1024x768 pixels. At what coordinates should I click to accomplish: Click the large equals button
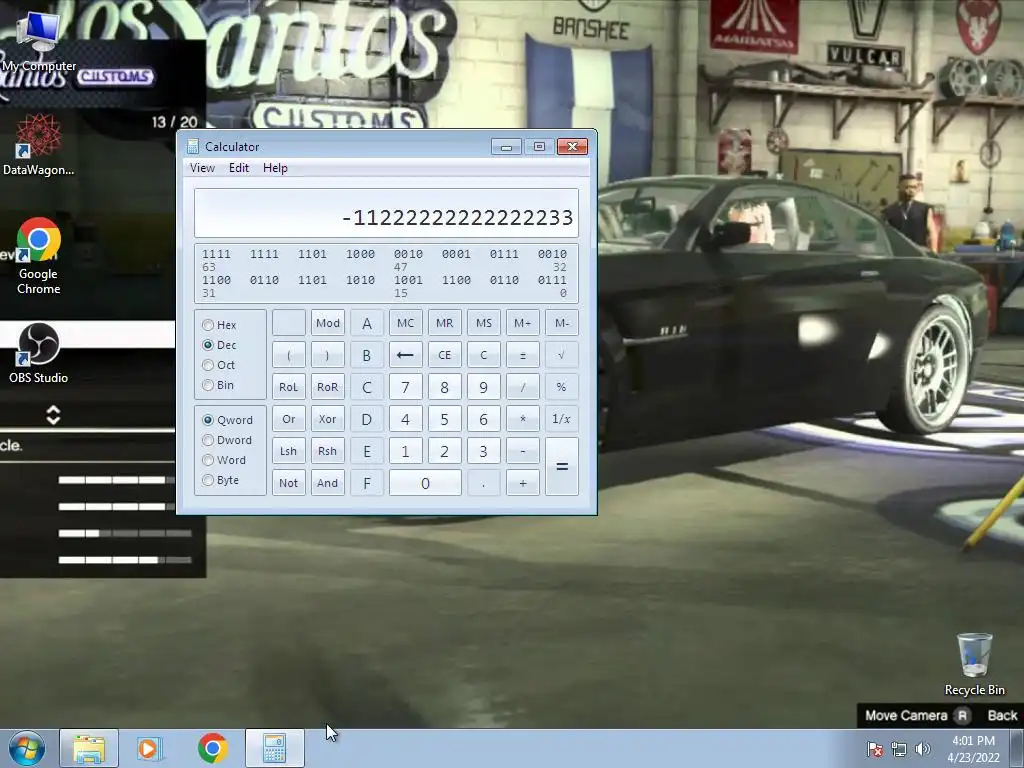tap(562, 466)
